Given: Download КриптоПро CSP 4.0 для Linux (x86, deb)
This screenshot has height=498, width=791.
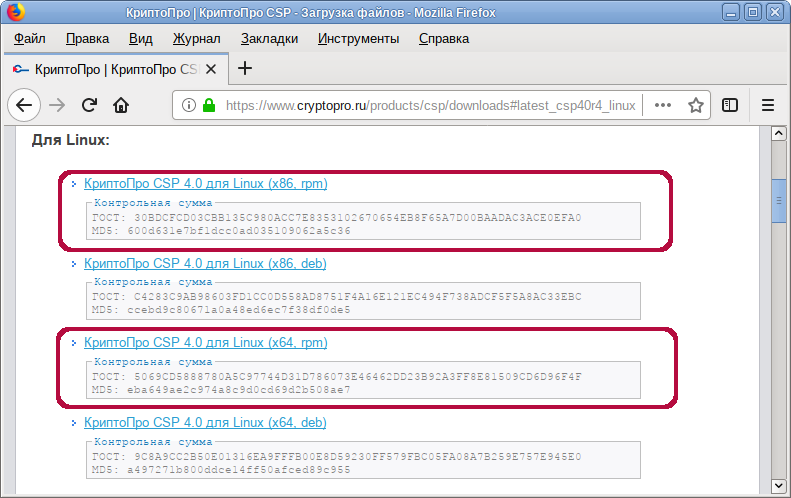Looking at the screenshot, I should click(205, 263).
